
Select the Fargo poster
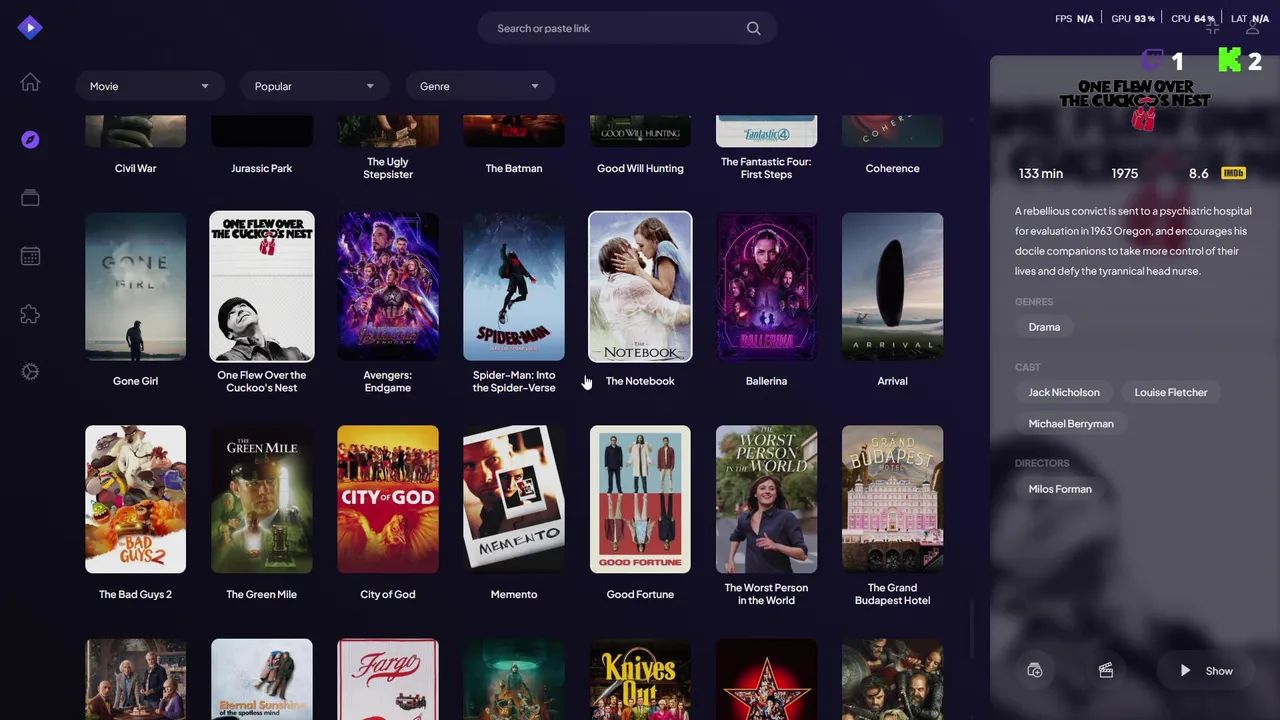coord(388,679)
